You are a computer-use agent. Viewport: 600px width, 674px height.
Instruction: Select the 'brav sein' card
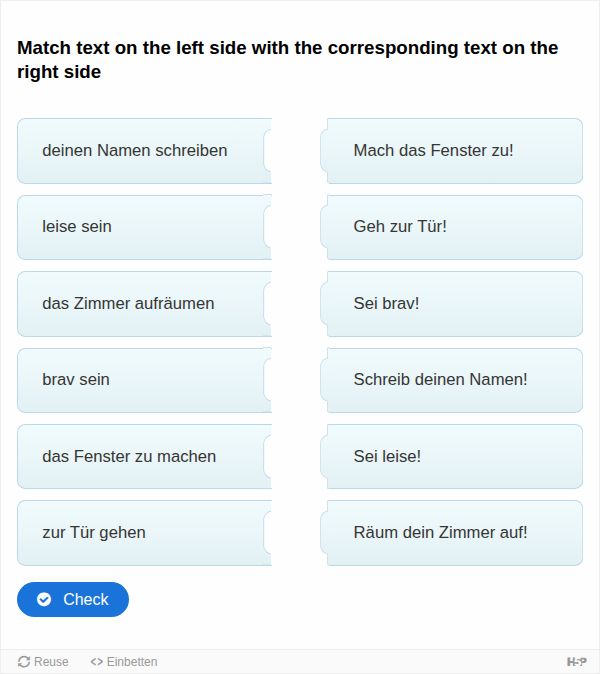tap(144, 380)
